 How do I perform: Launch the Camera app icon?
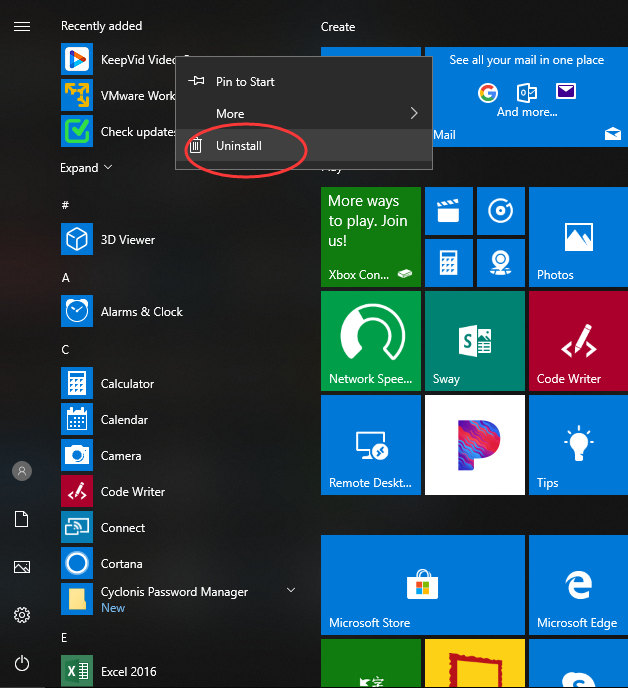click(x=77, y=455)
